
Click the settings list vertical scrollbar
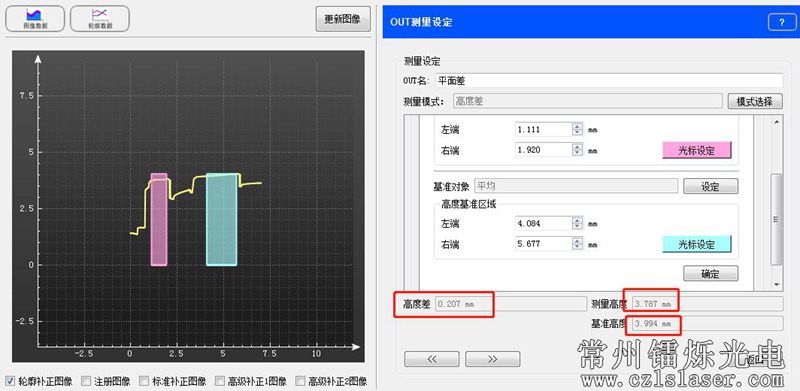pos(777,202)
